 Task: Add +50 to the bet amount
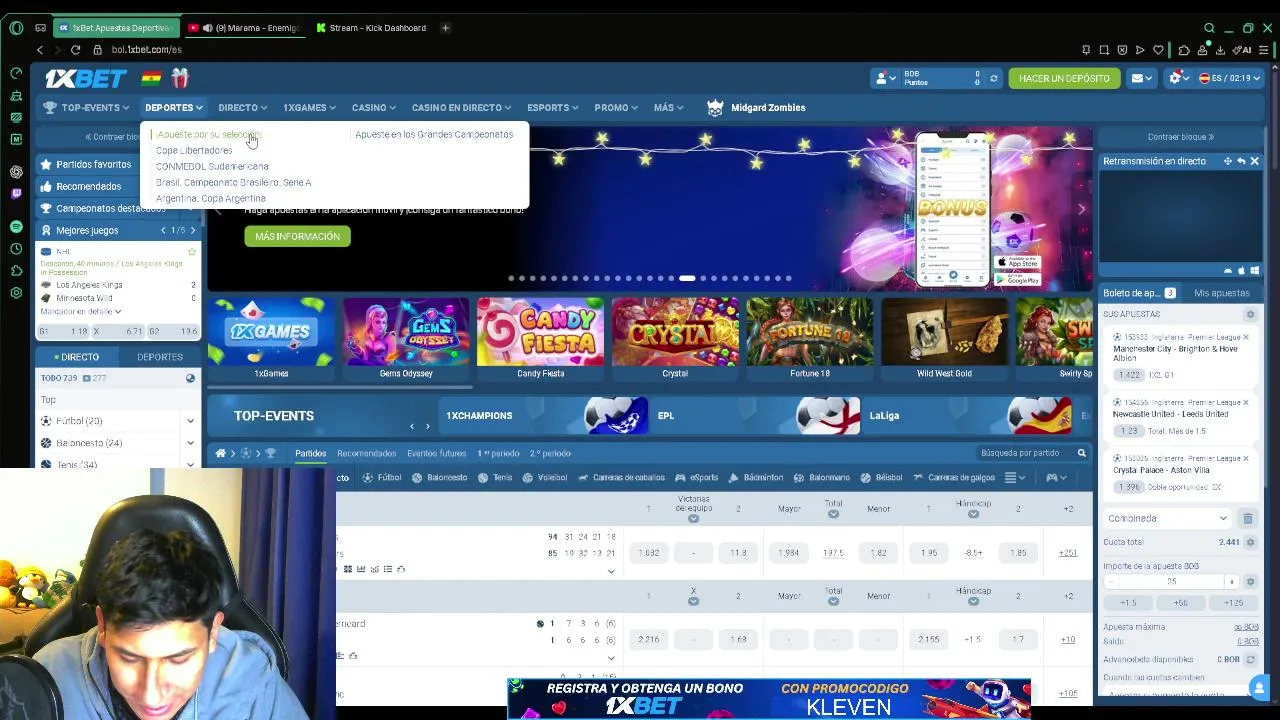1180,603
